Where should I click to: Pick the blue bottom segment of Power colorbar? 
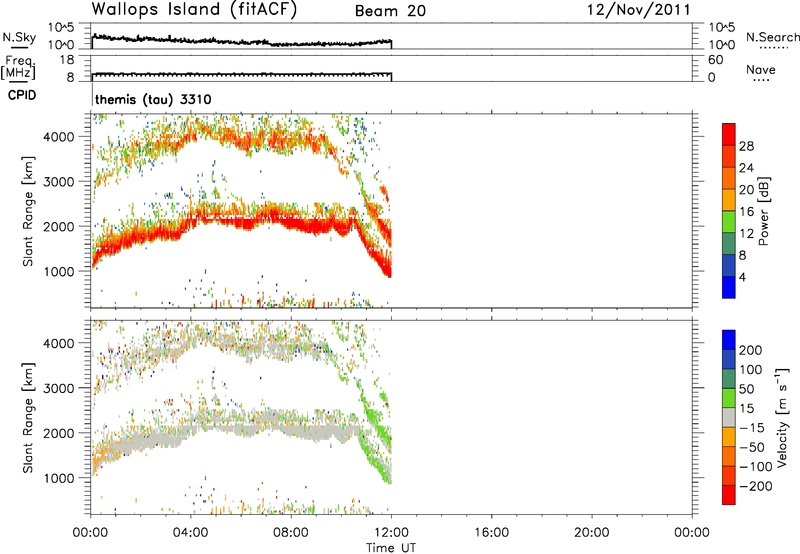(x=729, y=287)
